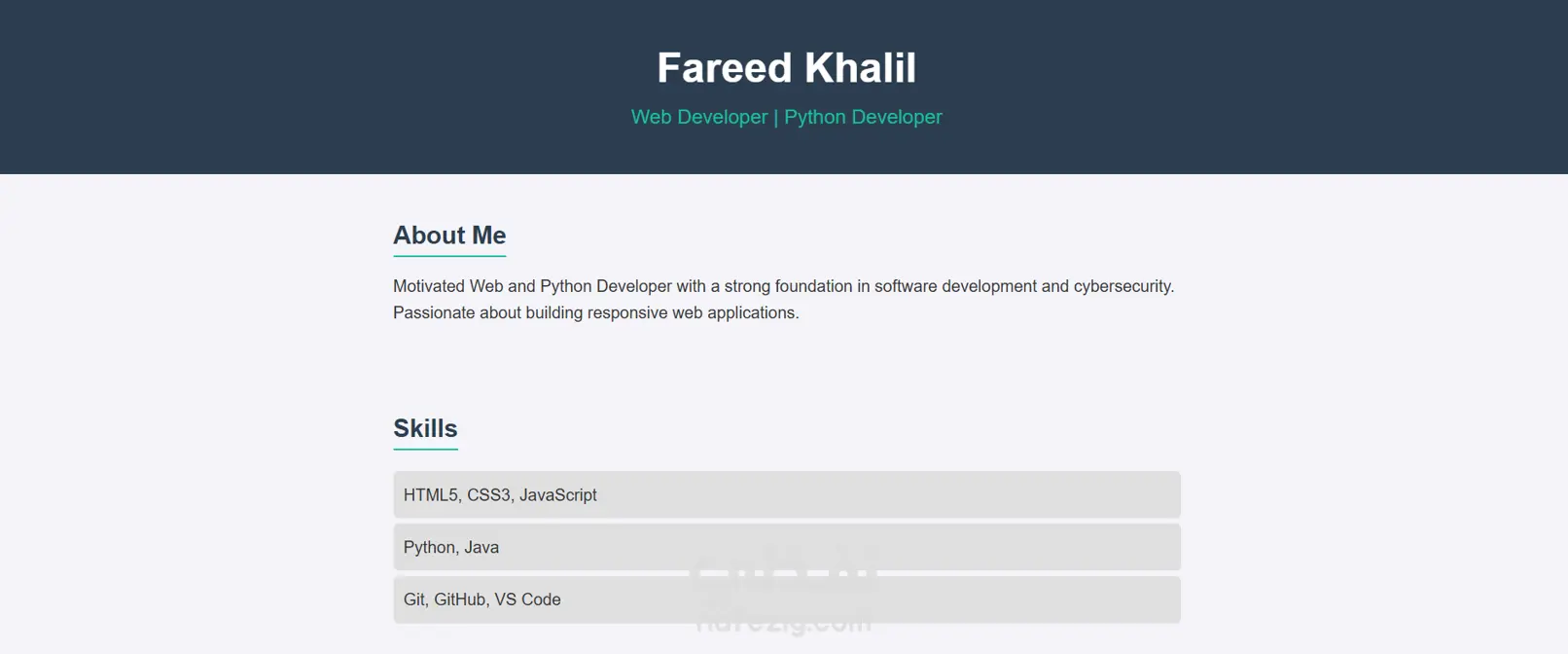The height and width of the screenshot is (654, 1568).
Task: Select the Python, Java skill row
Action: pos(787,547)
